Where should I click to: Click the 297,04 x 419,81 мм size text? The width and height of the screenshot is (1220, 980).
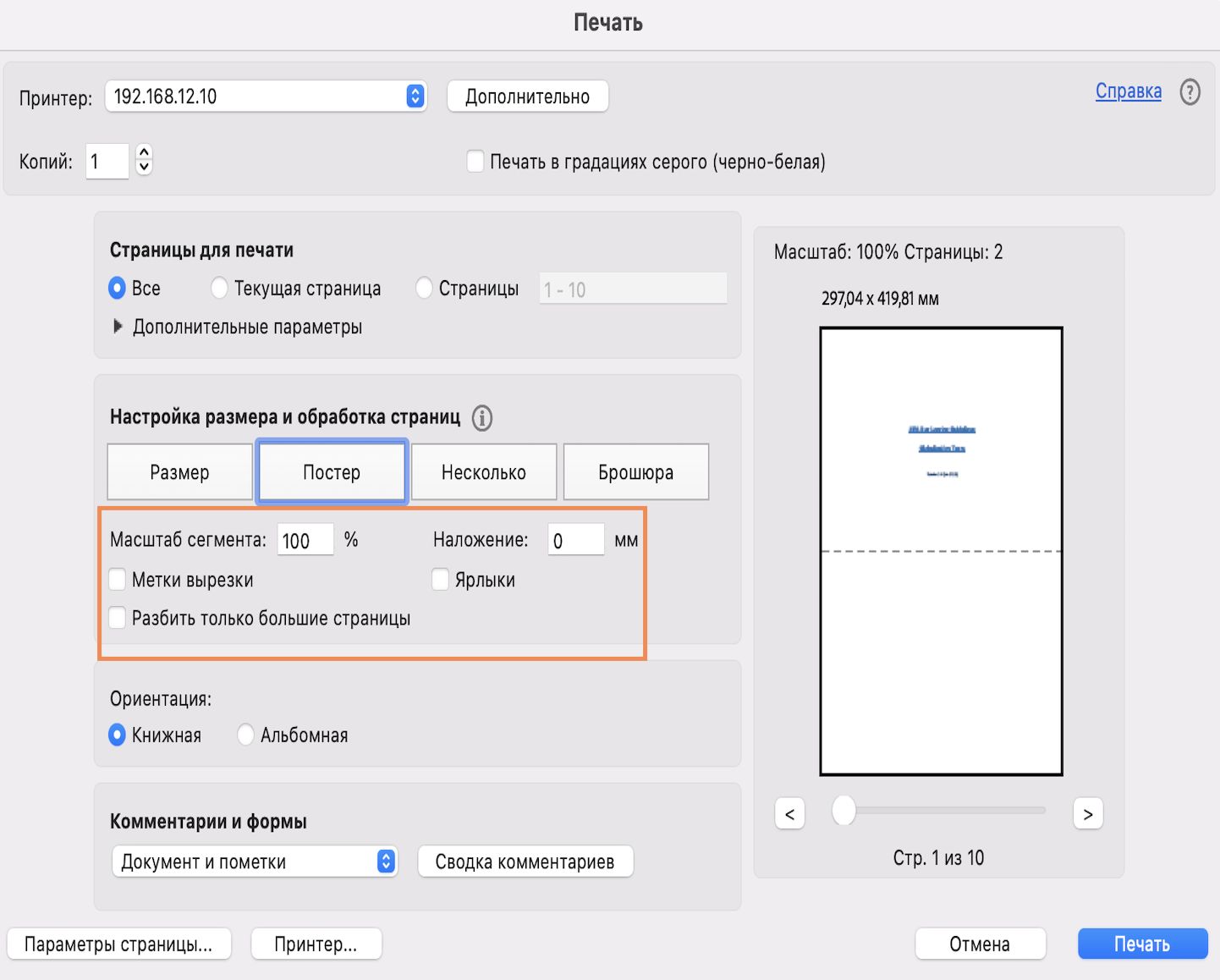(x=880, y=299)
